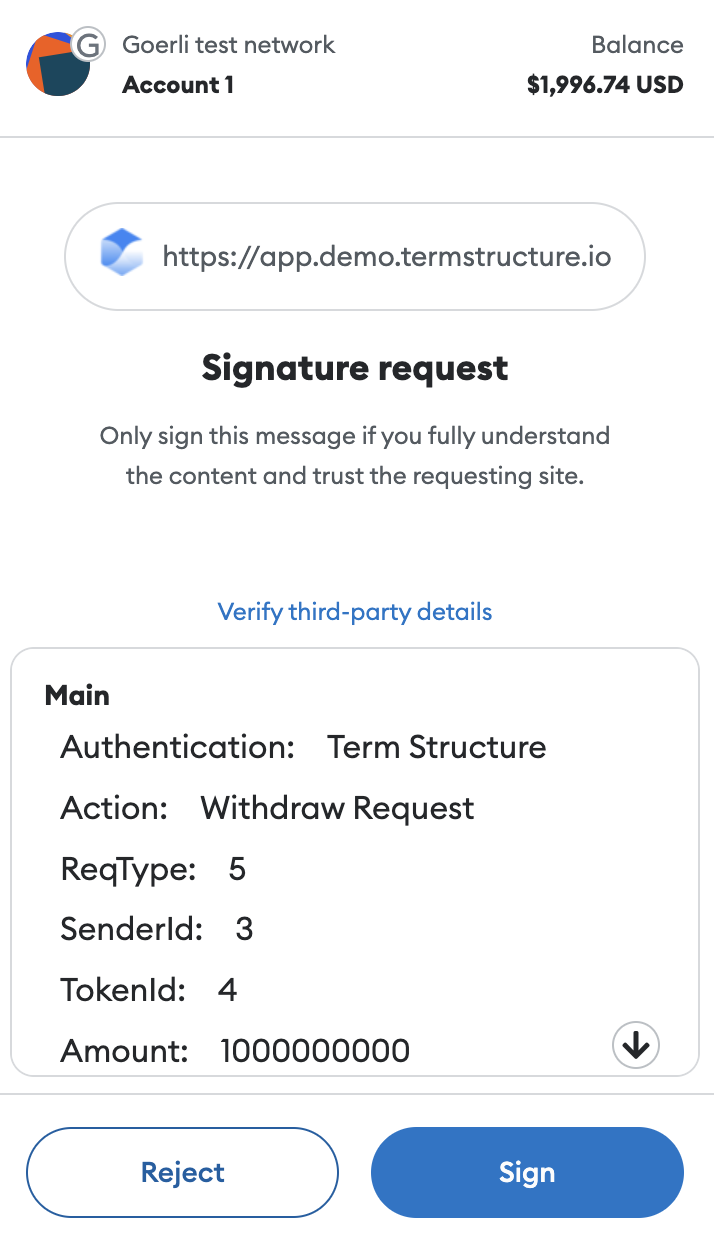
Task: Select the SenderId value 3
Action: pos(244,930)
